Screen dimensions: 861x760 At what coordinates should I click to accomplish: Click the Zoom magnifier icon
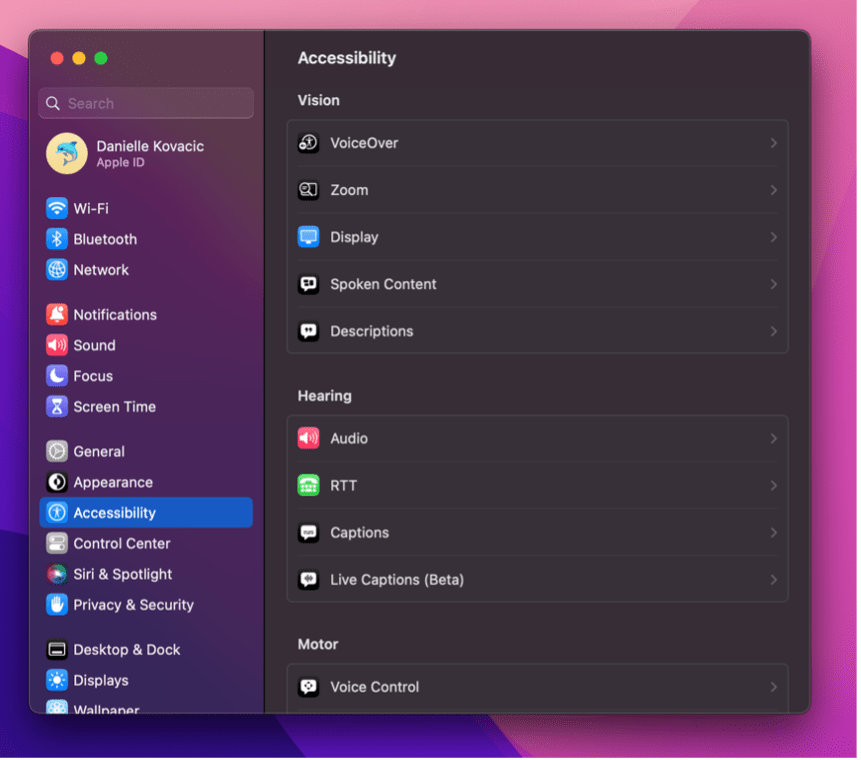(x=308, y=190)
